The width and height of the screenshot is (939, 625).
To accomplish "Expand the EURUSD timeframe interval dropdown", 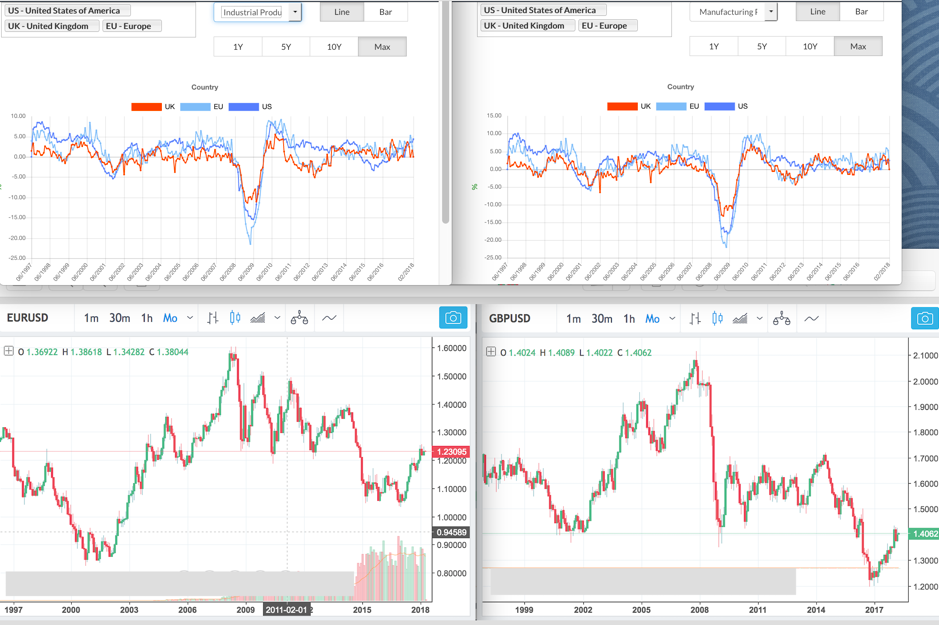I will click(190, 318).
